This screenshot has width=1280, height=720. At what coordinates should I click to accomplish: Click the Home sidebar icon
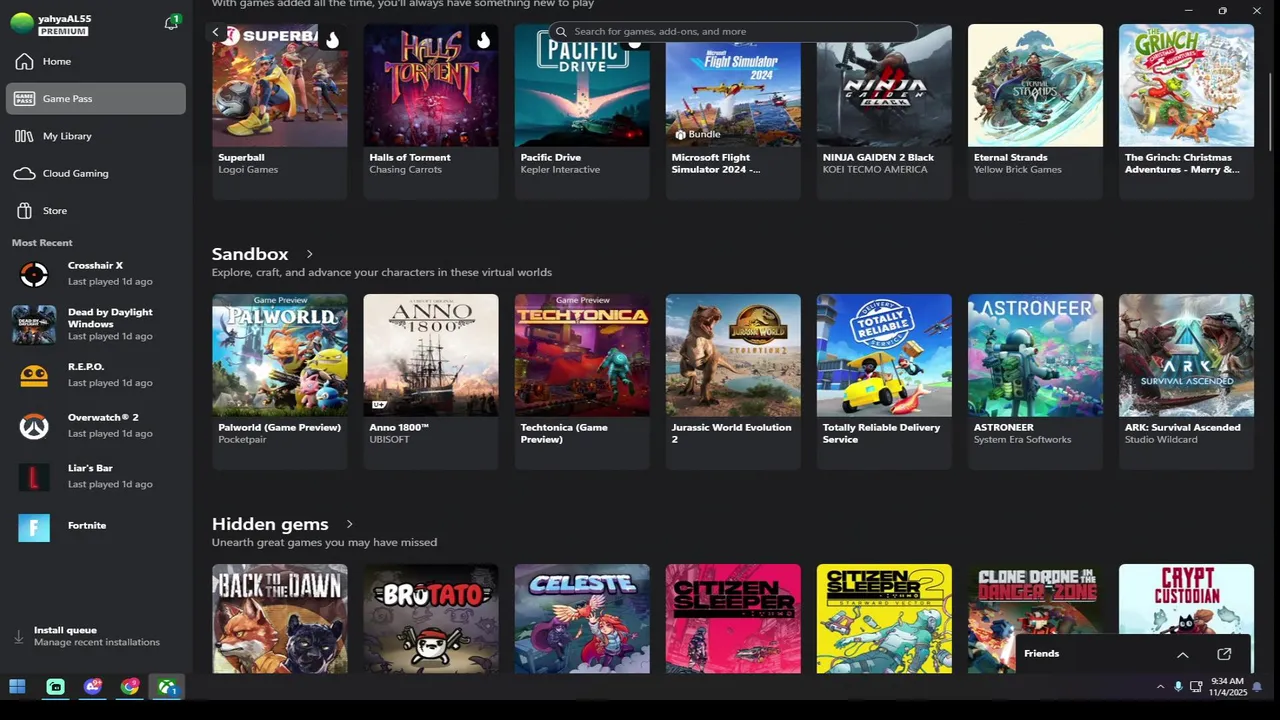point(25,62)
